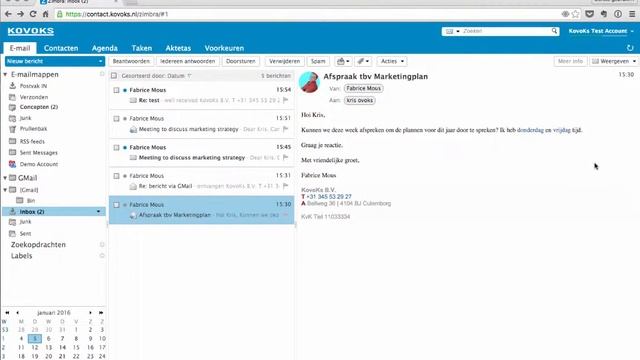Tick the select-all checkbox in list header
This screenshot has width=640, height=360.
114,76
